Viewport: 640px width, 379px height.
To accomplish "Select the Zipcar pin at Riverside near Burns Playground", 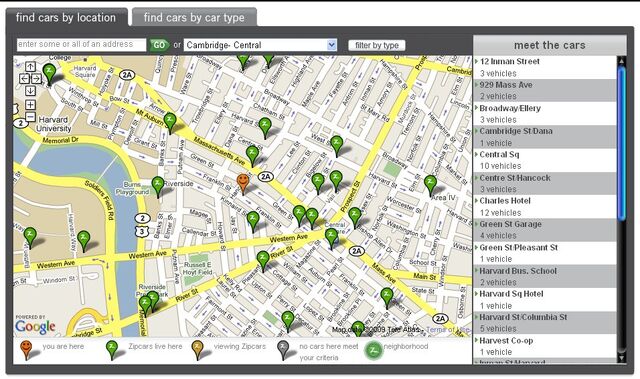I will (x=158, y=186).
